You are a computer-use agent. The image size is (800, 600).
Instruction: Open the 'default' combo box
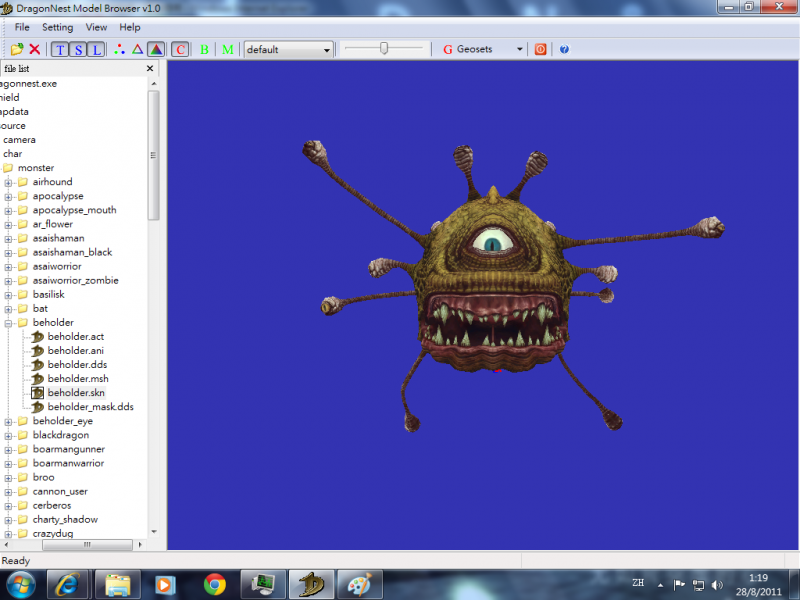(x=289, y=49)
